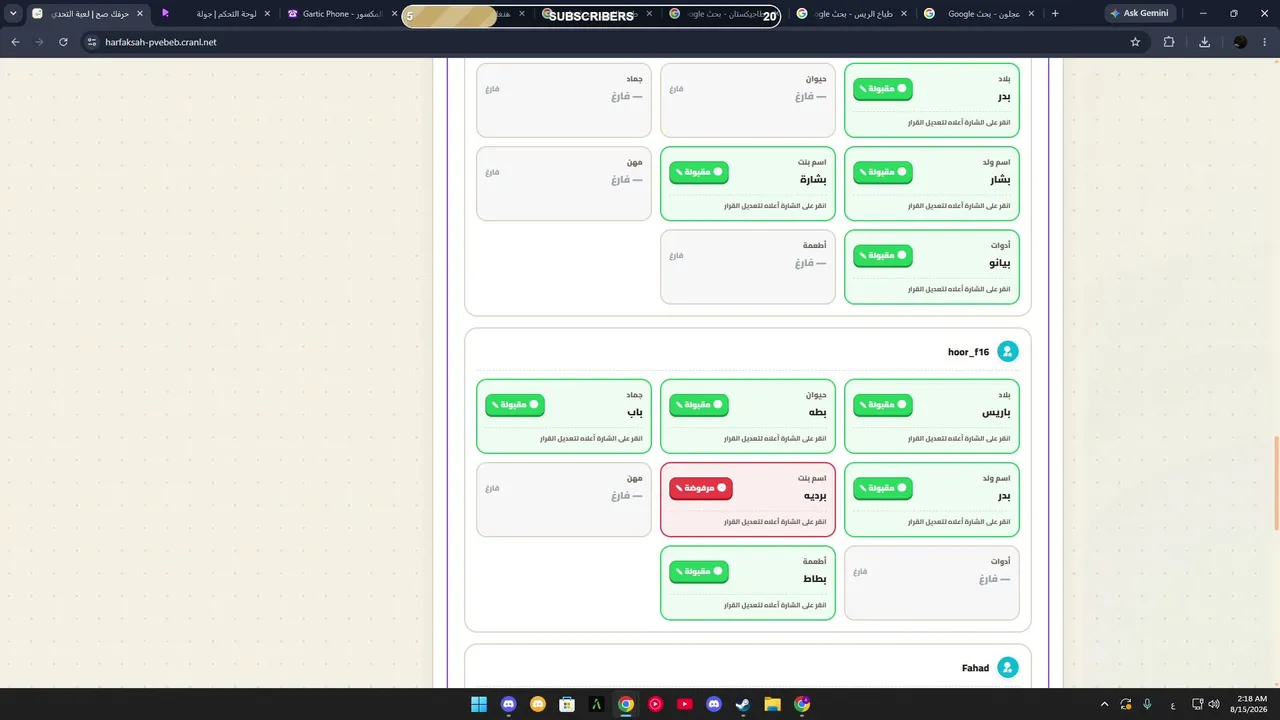Click the microphone icon in system tray
The height and width of the screenshot is (720, 1280).
pos(1147,704)
